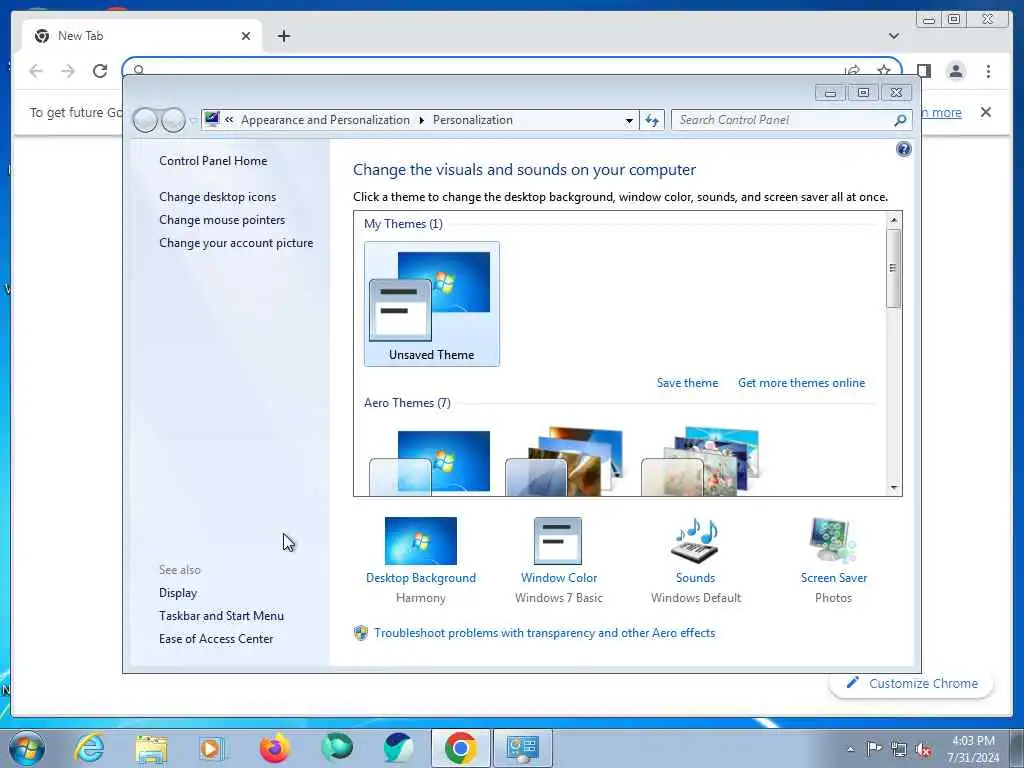The width and height of the screenshot is (1024, 768).
Task: Click the Control Panel taskbar button
Action: pyautogui.click(x=522, y=748)
